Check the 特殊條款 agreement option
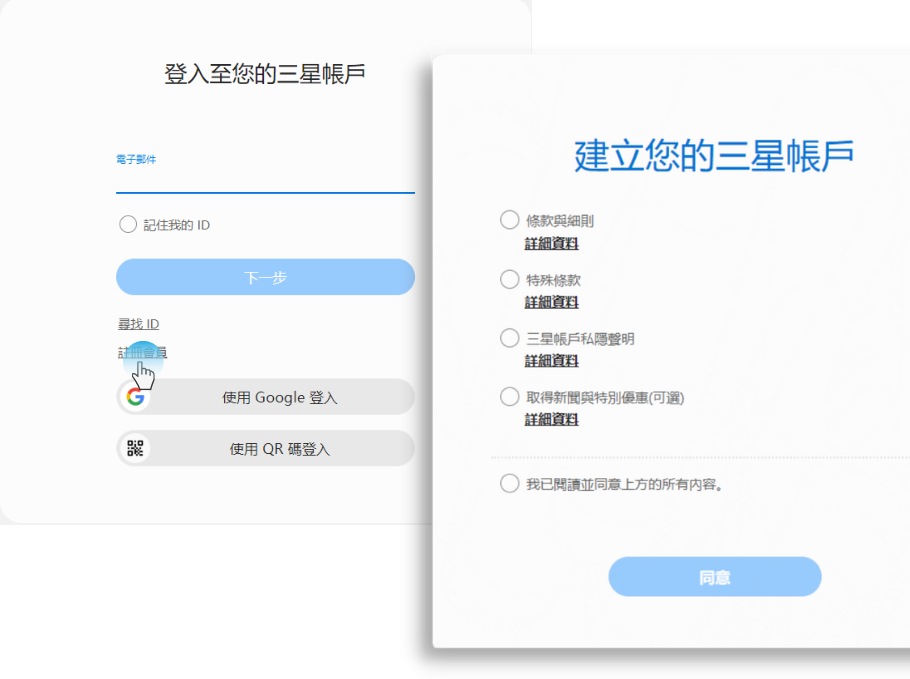Viewport: 910px width, 679px height. click(x=509, y=279)
